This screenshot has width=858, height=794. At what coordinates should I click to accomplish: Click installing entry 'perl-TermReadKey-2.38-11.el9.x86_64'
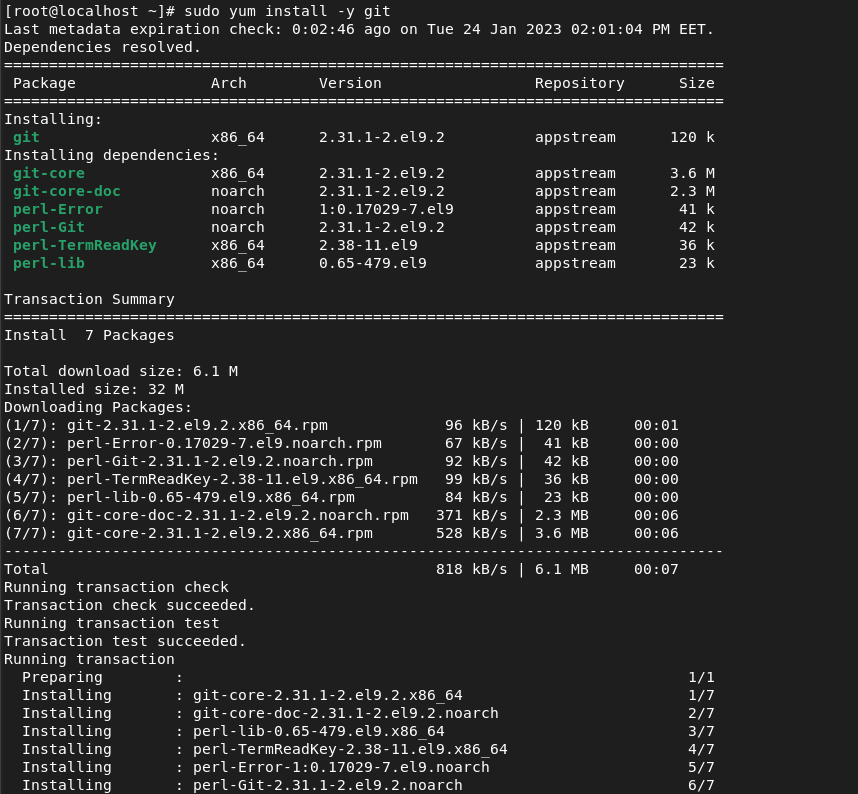coord(350,750)
